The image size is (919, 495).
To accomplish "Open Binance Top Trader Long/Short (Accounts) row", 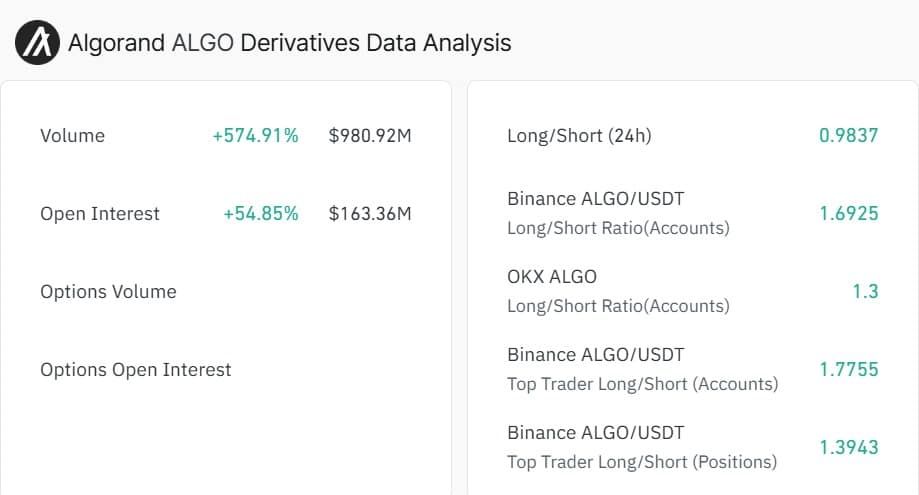I will (693, 369).
